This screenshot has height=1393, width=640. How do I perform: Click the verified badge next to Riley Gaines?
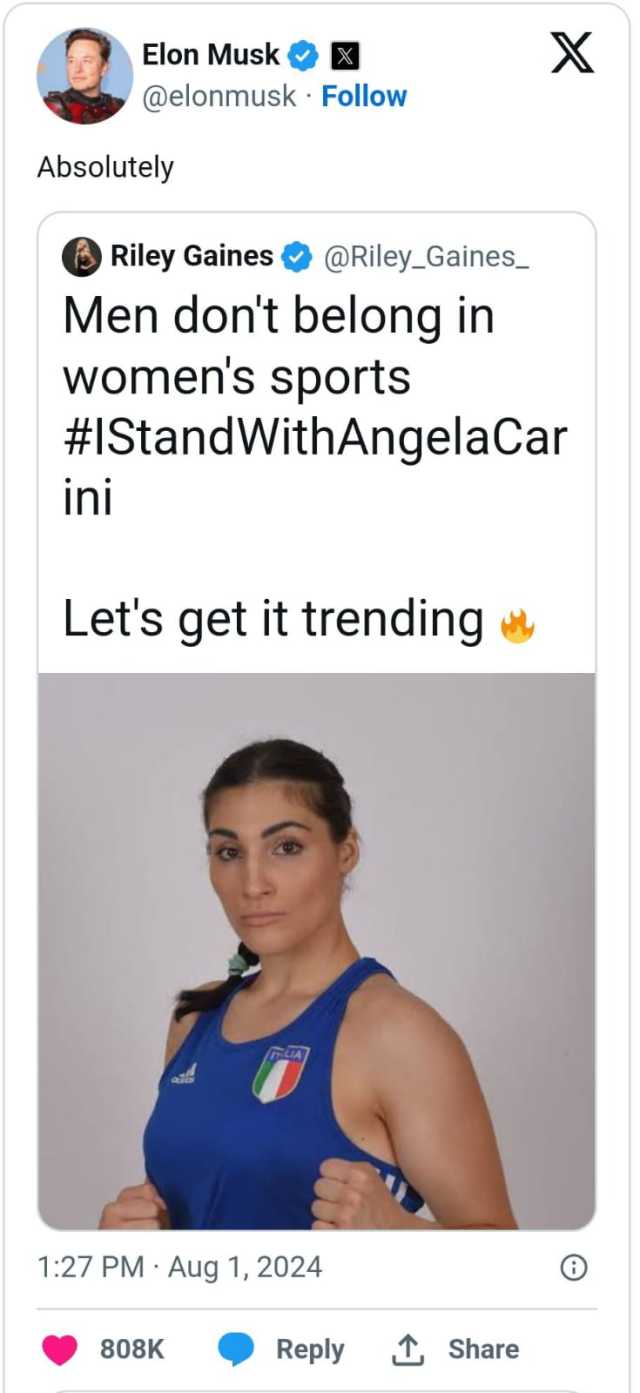click(296, 258)
